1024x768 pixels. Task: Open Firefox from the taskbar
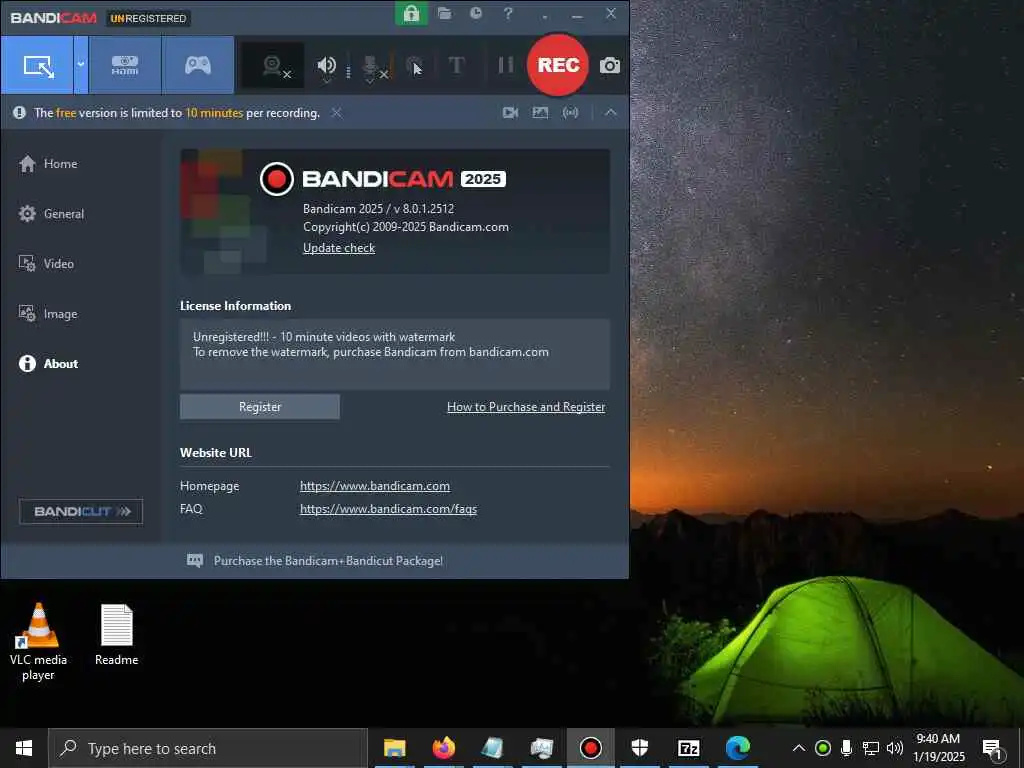pos(443,748)
